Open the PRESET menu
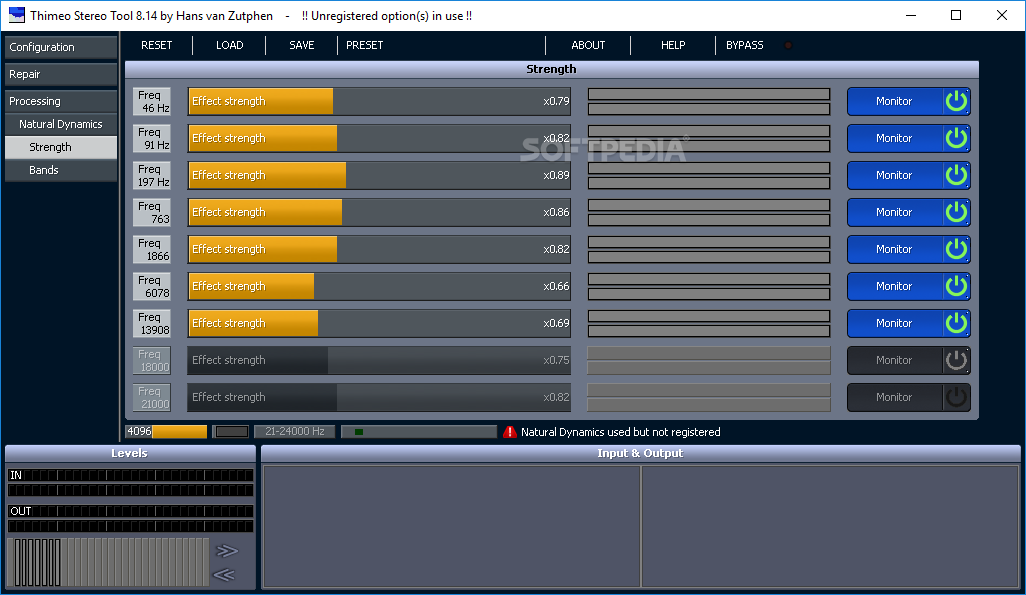This screenshot has height=595, width=1026. 364,45
